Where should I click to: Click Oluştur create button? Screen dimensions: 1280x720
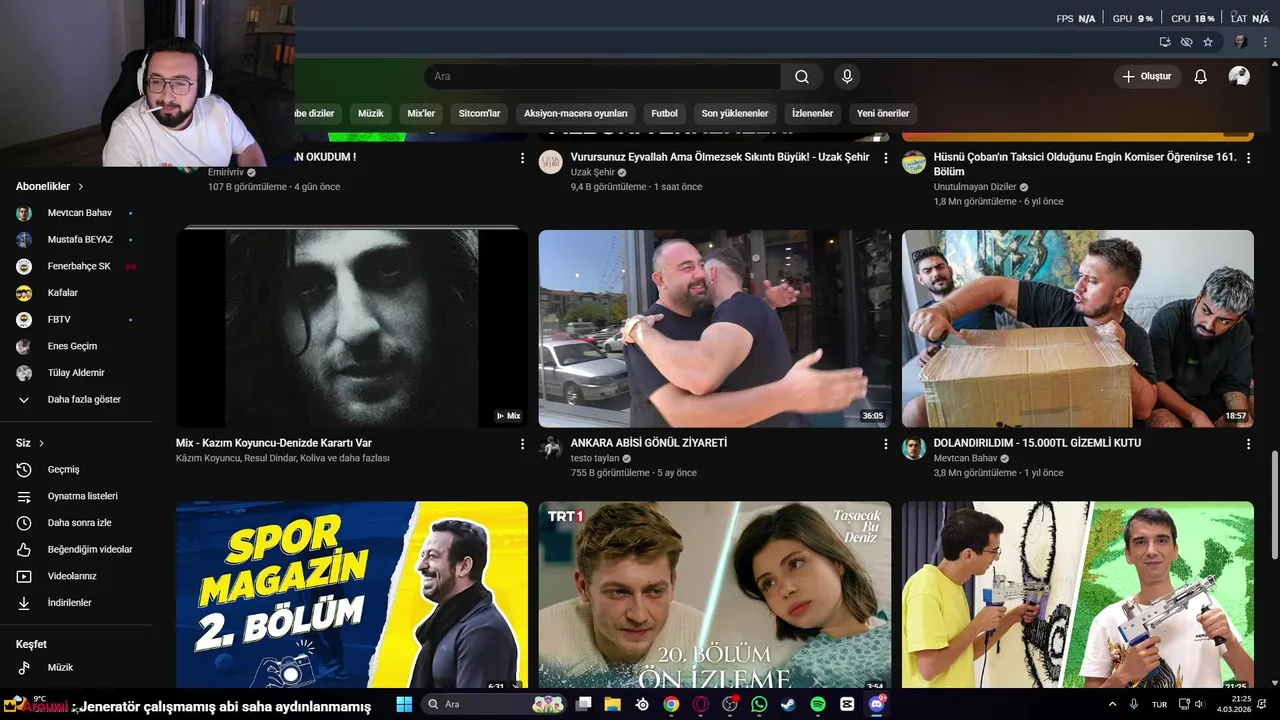point(1147,76)
